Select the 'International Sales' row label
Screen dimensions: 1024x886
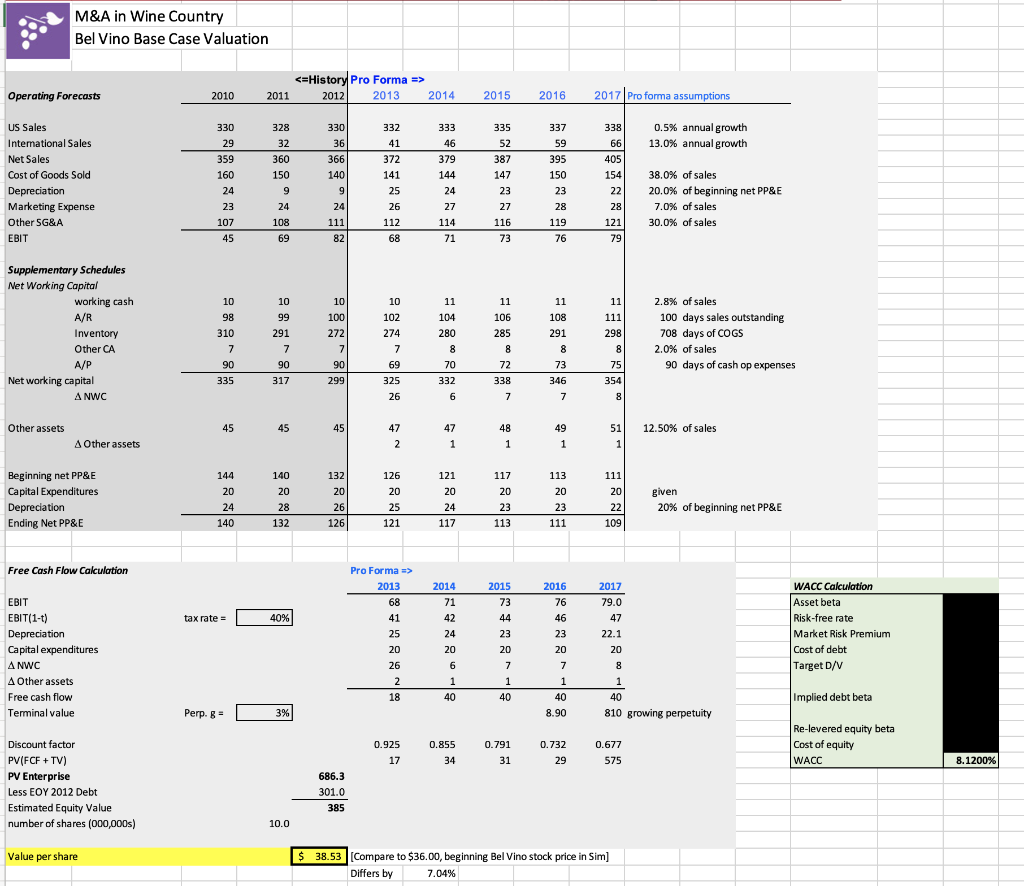click(50, 144)
